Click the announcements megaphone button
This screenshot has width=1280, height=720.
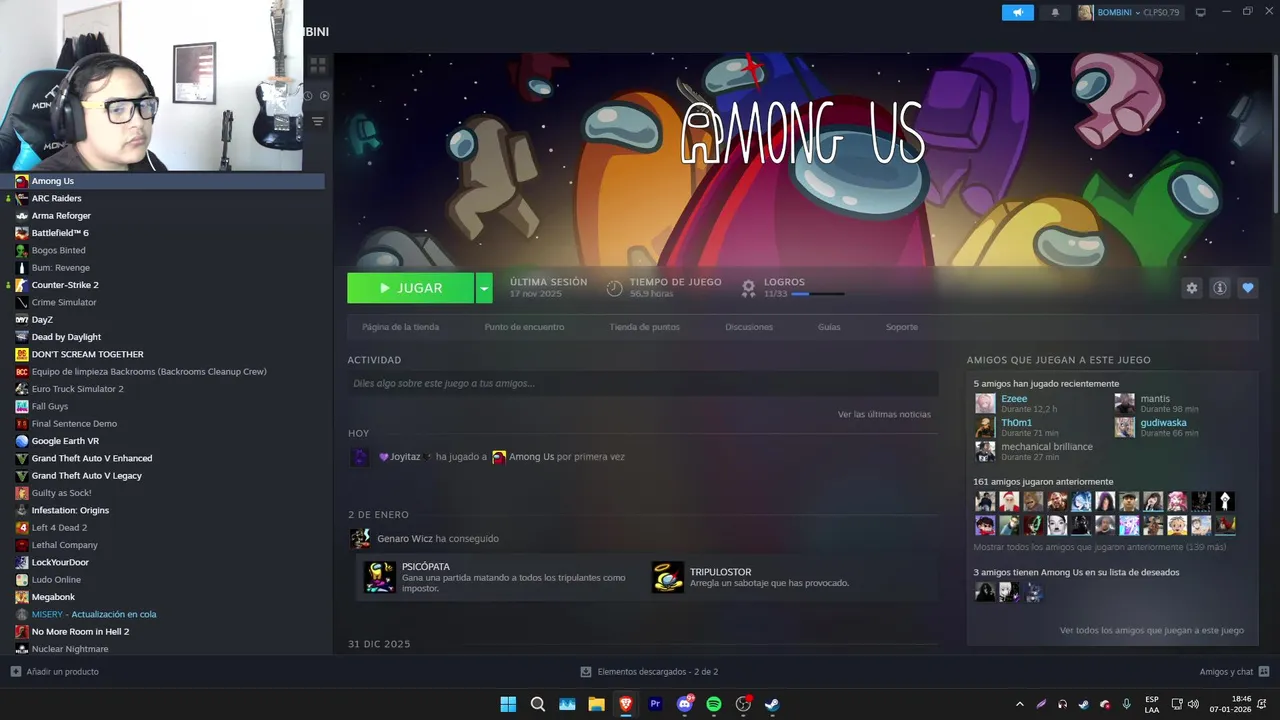pyautogui.click(x=1017, y=12)
